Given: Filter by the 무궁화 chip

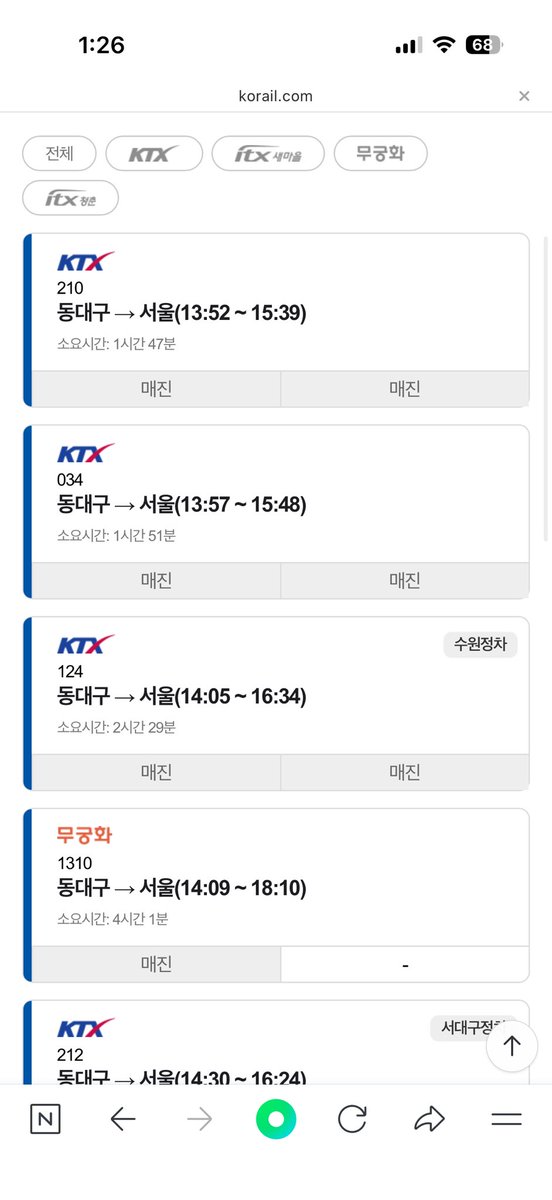Looking at the screenshot, I should [380, 154].
